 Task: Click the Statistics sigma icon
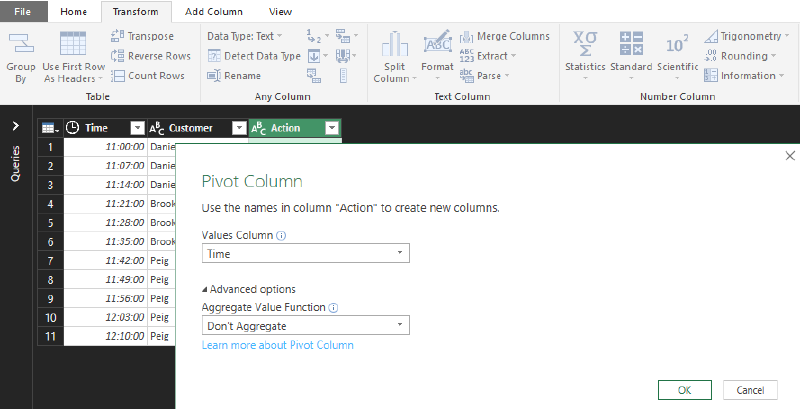click(585, 44)
